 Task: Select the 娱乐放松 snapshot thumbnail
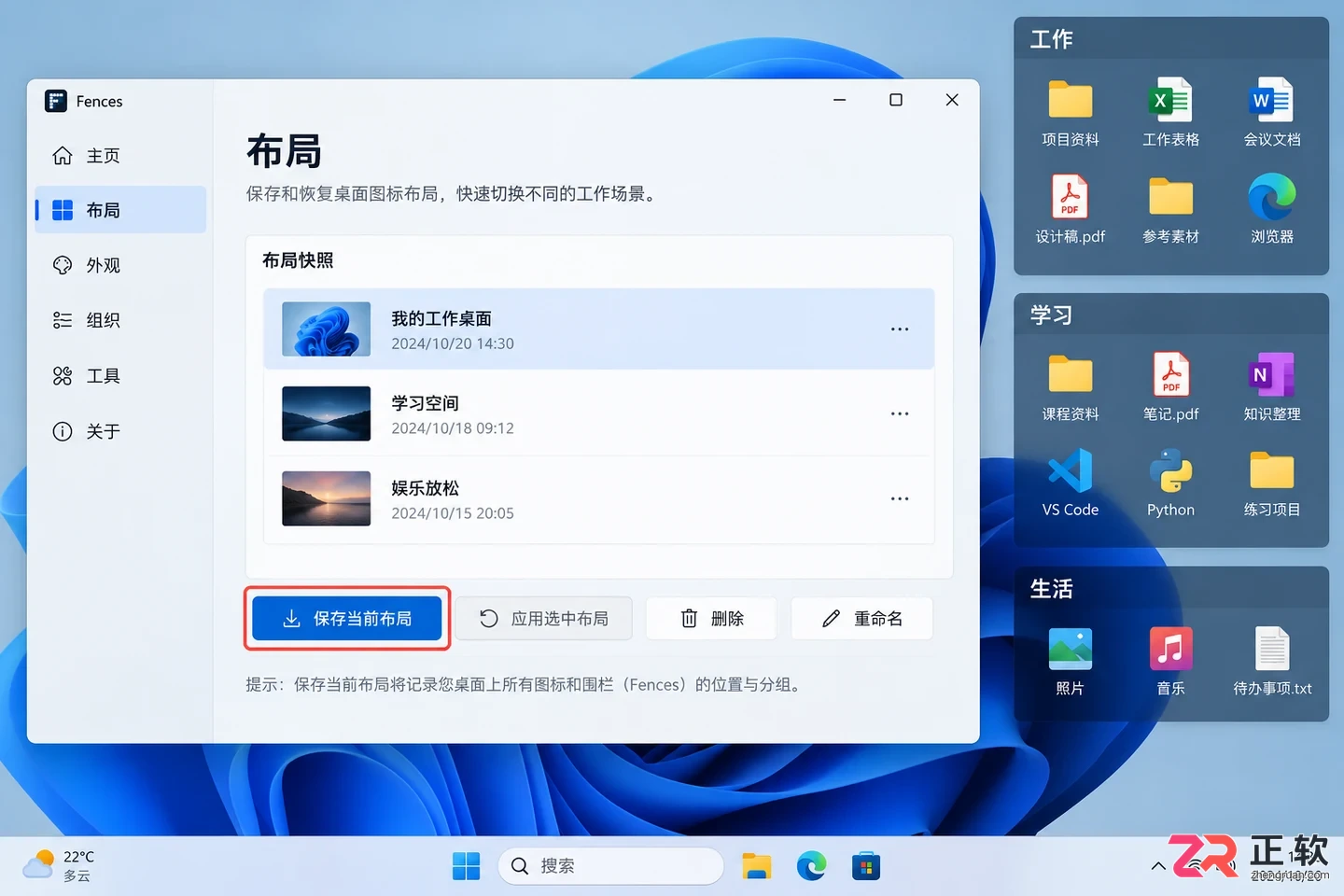327,498
